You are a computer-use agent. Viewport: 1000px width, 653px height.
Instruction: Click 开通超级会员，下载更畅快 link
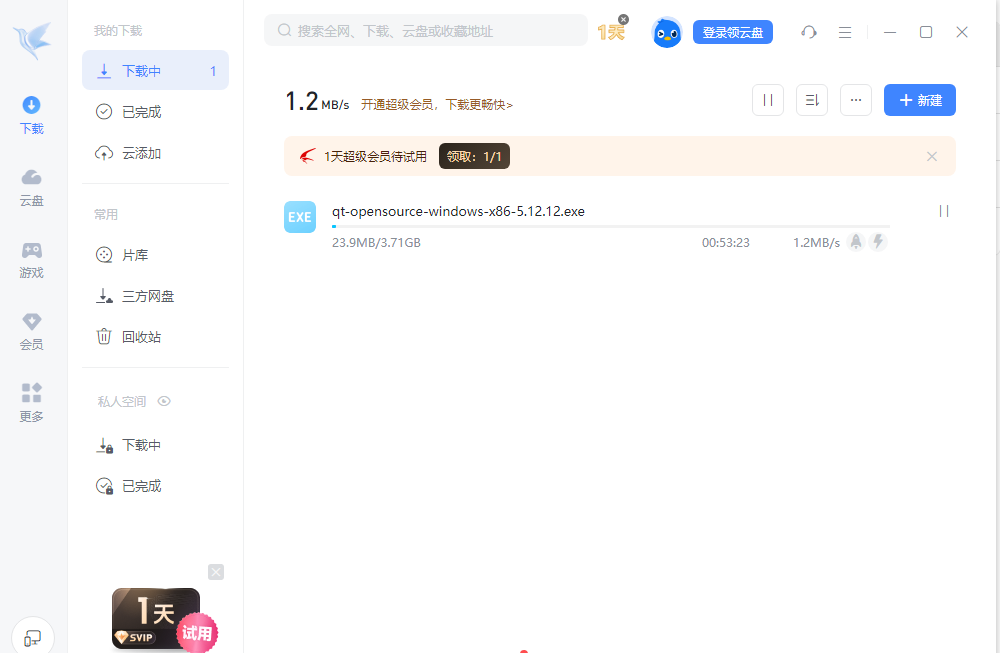(437, 105)
